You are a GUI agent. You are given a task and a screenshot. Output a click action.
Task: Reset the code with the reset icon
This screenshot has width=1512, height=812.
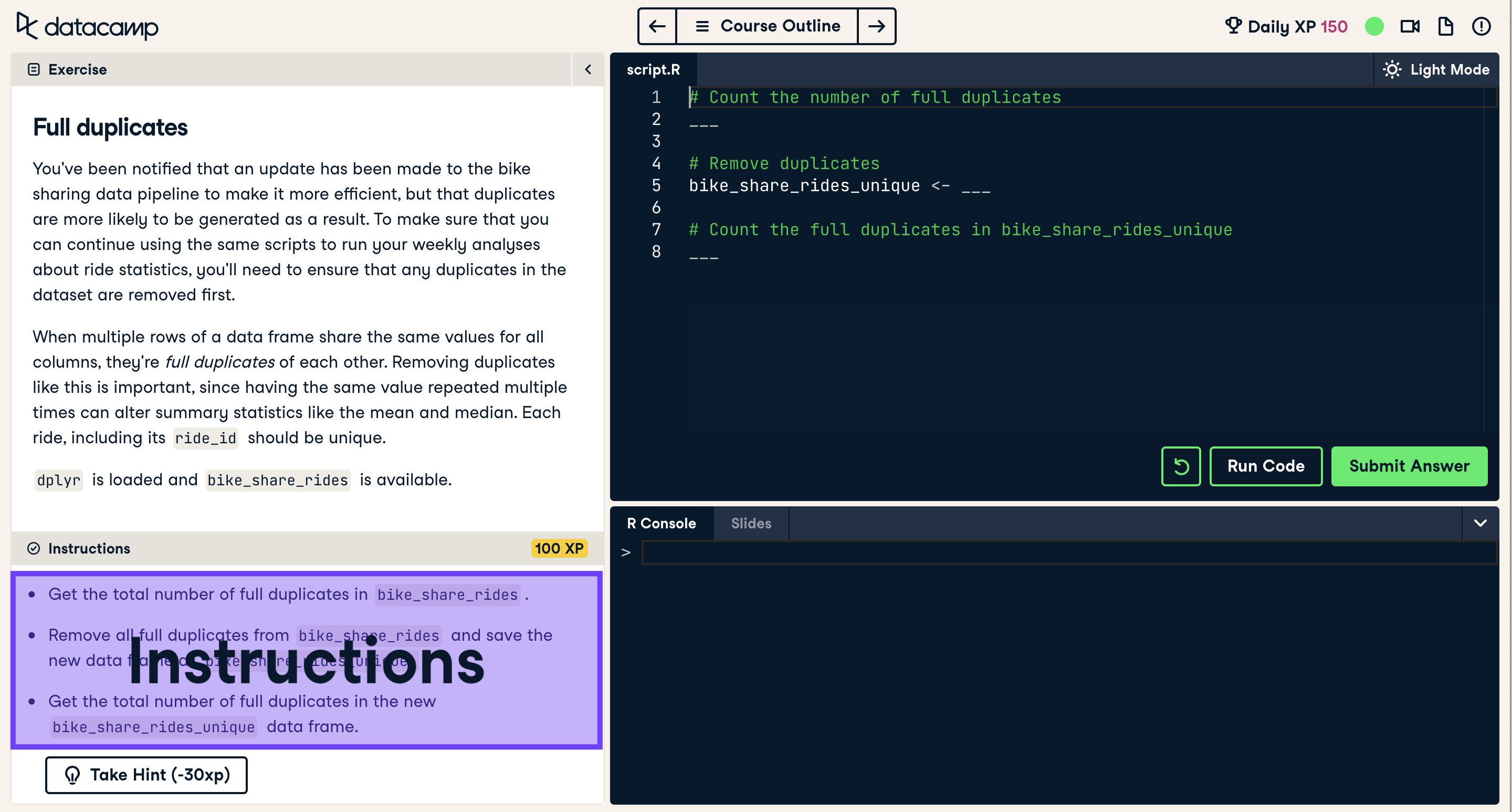coord(1181,466)
